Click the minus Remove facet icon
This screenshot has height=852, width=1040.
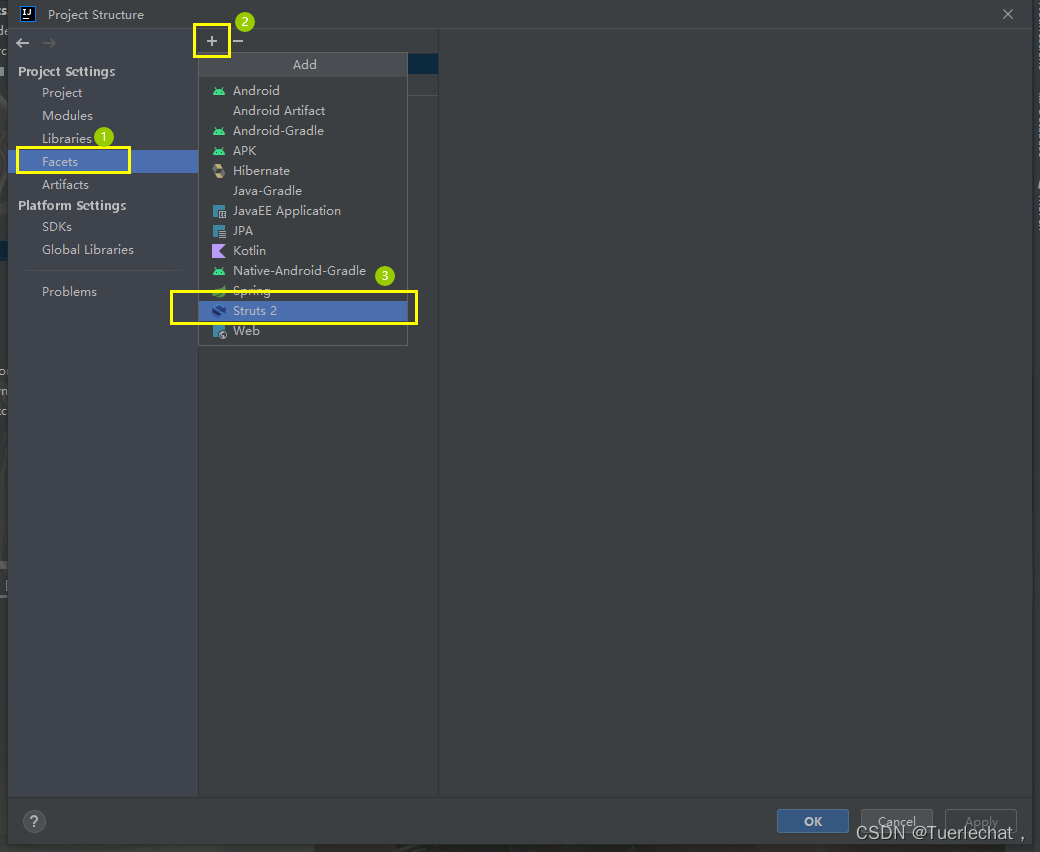(237, 41)
